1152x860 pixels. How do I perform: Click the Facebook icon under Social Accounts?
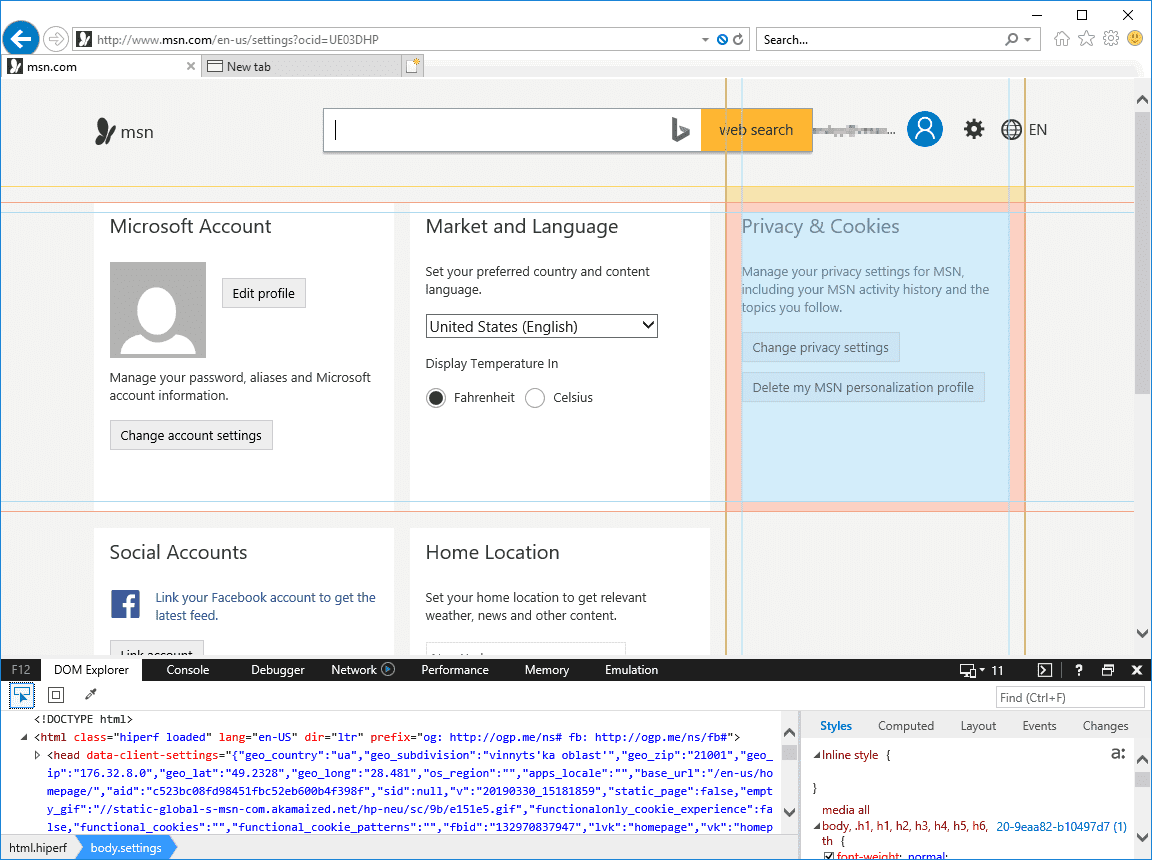point(126,604)
